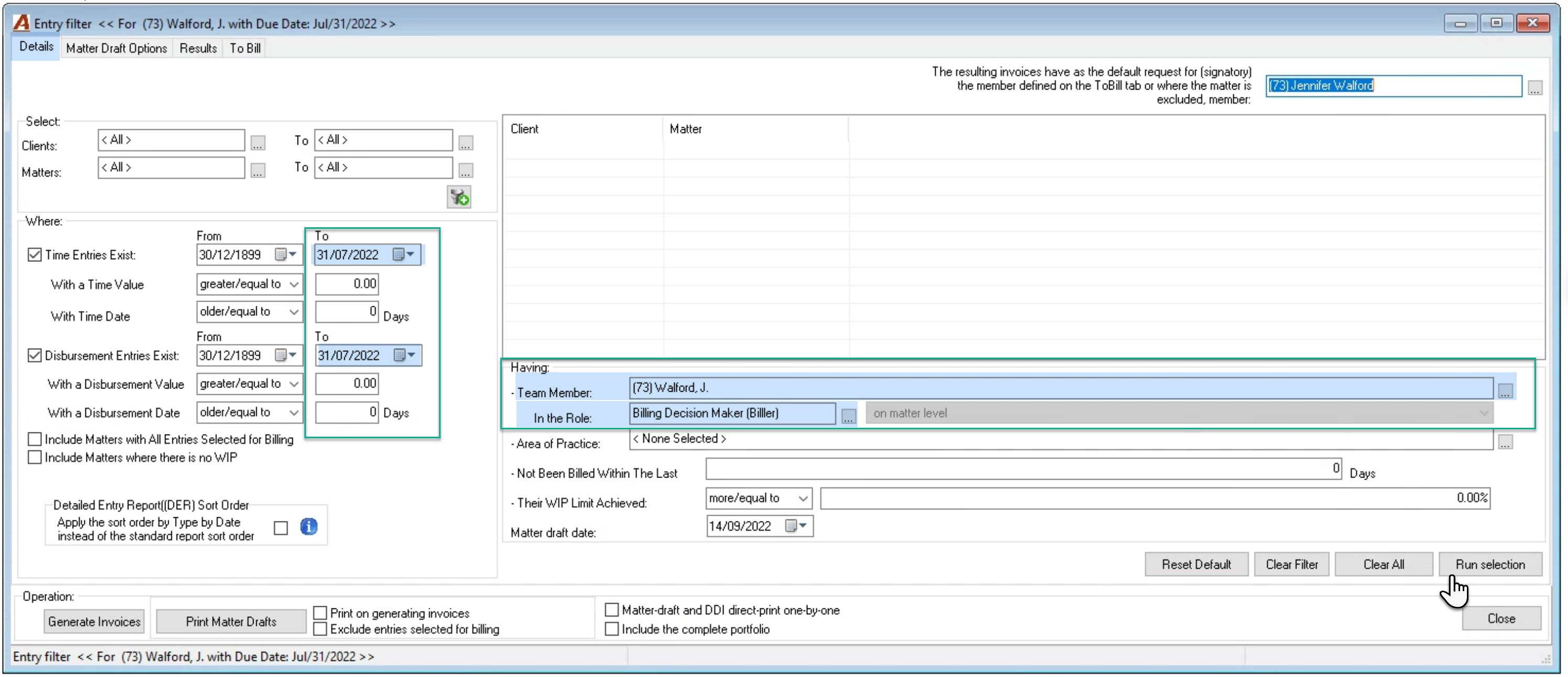Open Time Entries To date calendar
The height and width of the screenshot is (677, 1568).
[403, 255]
